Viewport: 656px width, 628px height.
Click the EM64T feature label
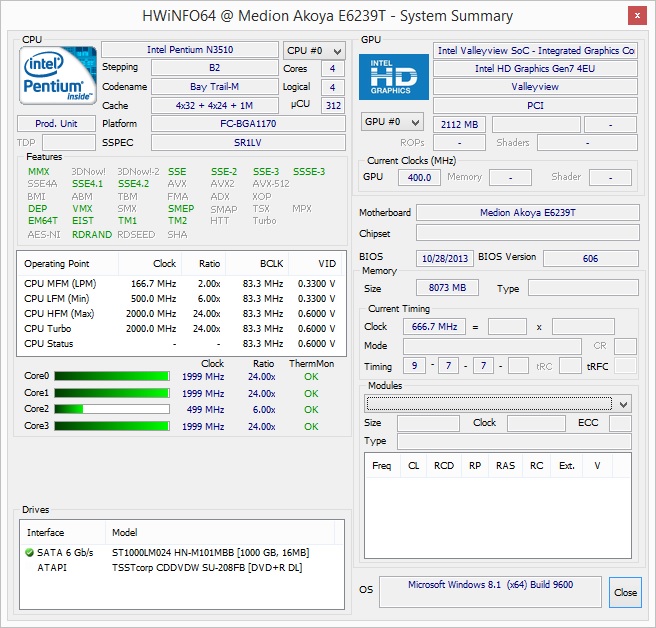coord(43,220)
